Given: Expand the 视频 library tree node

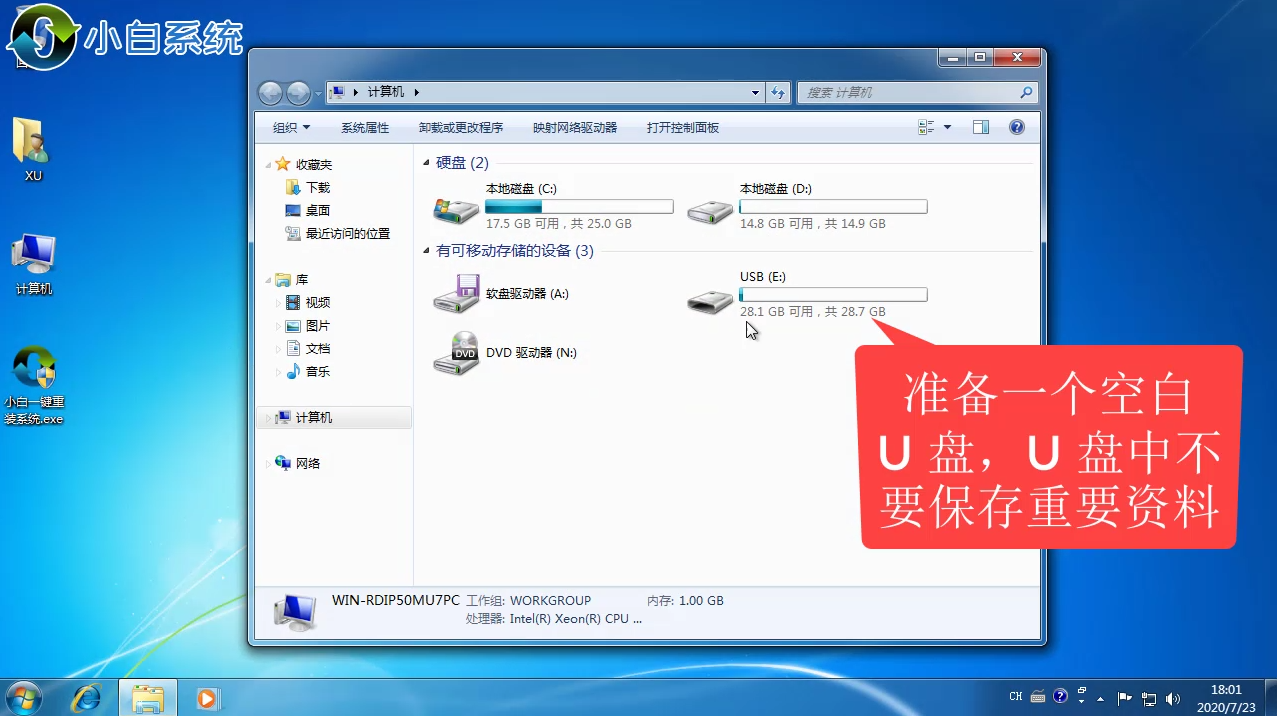Looking at the screenshot, I should tap(278, 302).
